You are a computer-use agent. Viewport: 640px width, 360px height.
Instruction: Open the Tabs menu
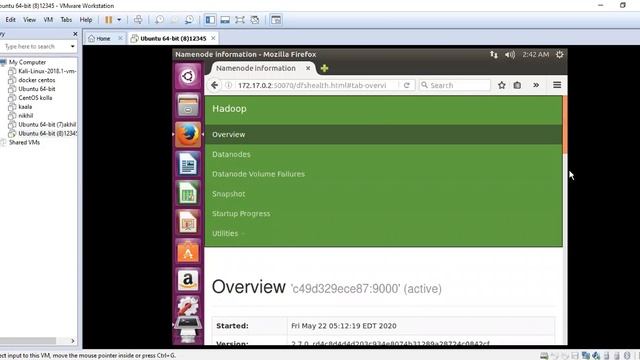click(x=66, y=20)
